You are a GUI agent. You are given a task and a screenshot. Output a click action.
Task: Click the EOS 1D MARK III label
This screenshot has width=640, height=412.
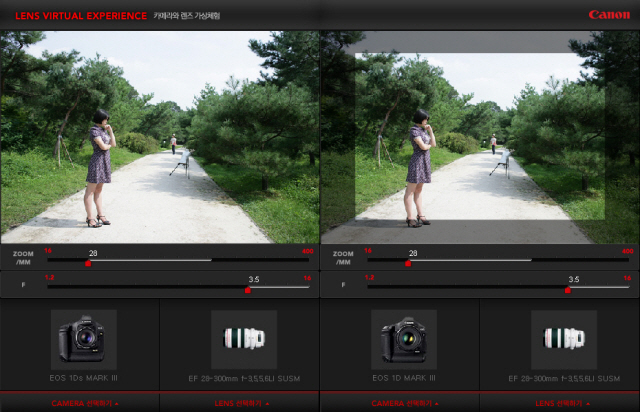point(402,379)
